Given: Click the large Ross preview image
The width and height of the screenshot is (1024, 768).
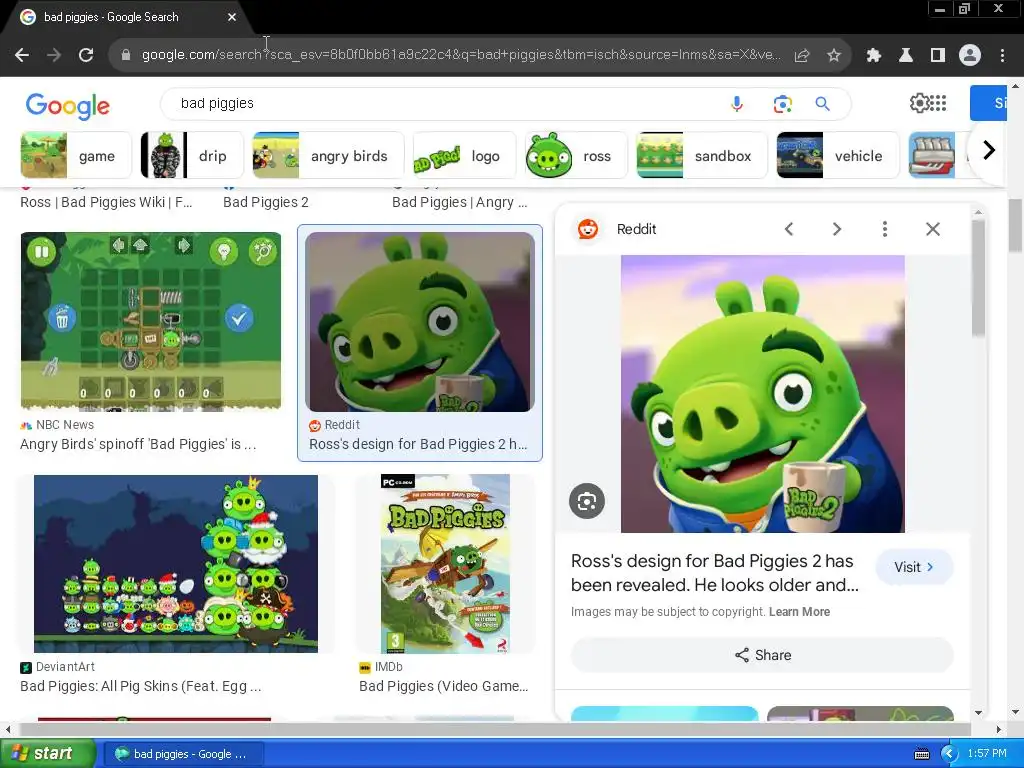Looking at the screenshot, I should [x=763, y=394].
